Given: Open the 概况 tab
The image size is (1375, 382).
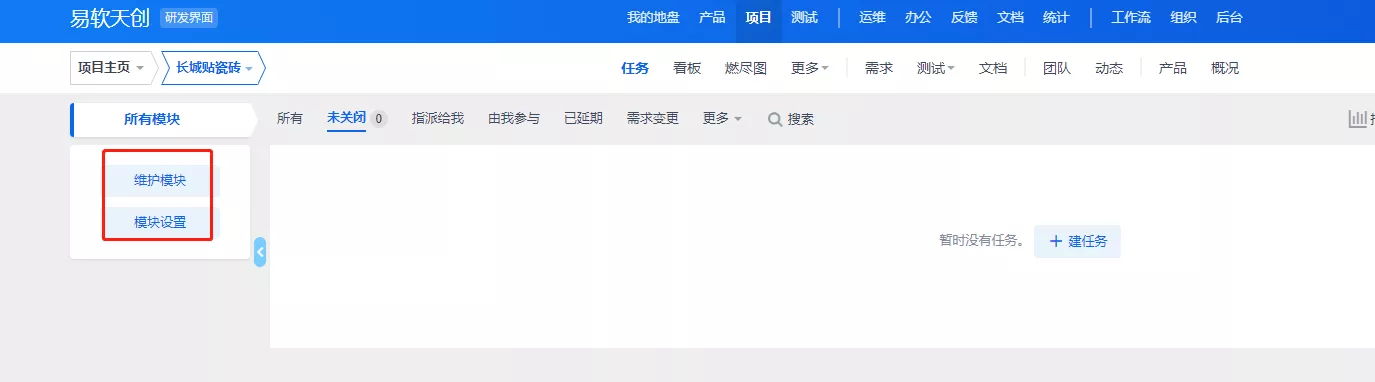Looking at the screenshot, I should click(x=1225, y=68).
